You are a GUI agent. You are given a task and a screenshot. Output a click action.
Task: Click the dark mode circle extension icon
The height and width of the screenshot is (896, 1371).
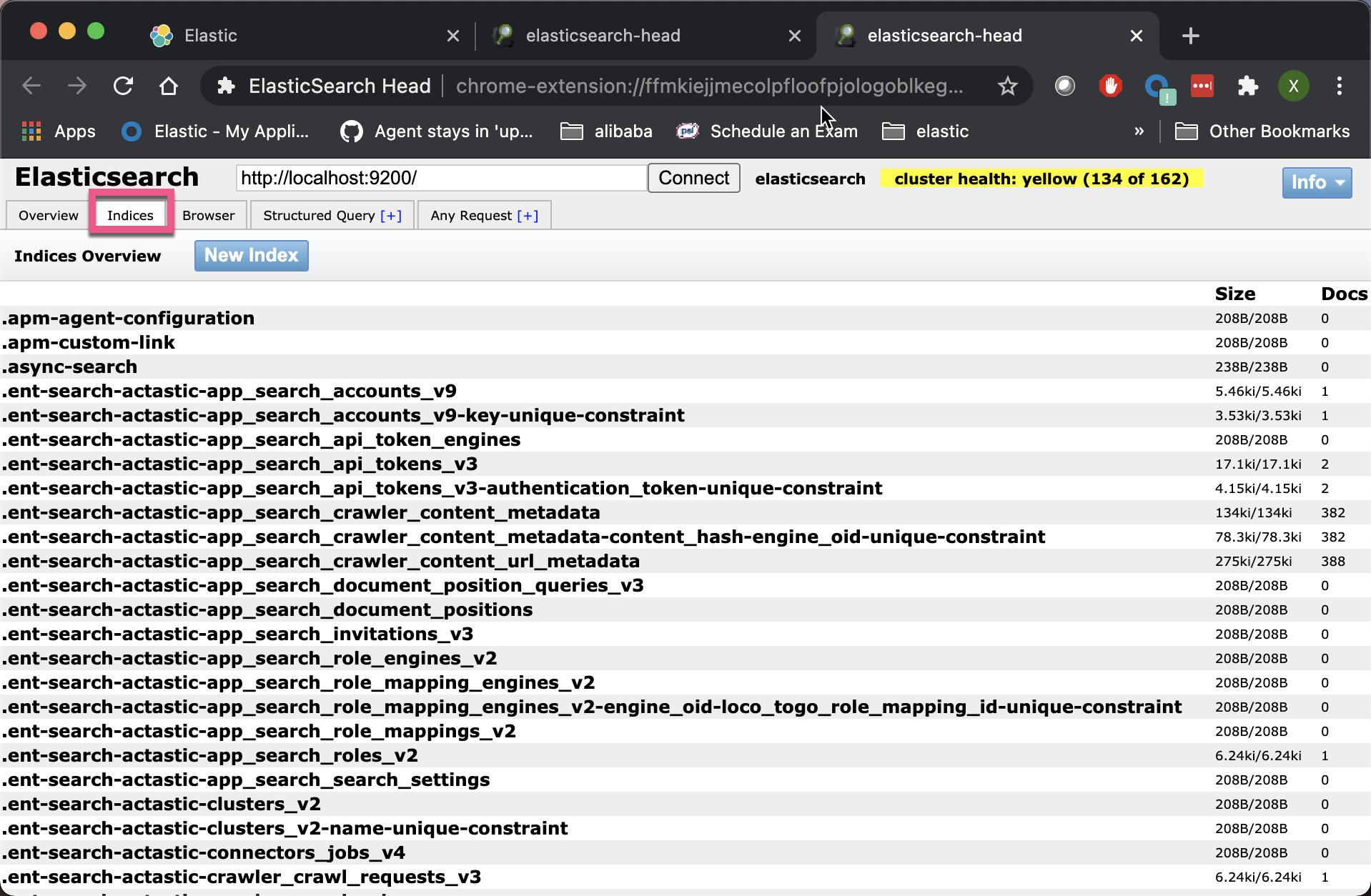pyautogui.click(x=1065, y=86)
